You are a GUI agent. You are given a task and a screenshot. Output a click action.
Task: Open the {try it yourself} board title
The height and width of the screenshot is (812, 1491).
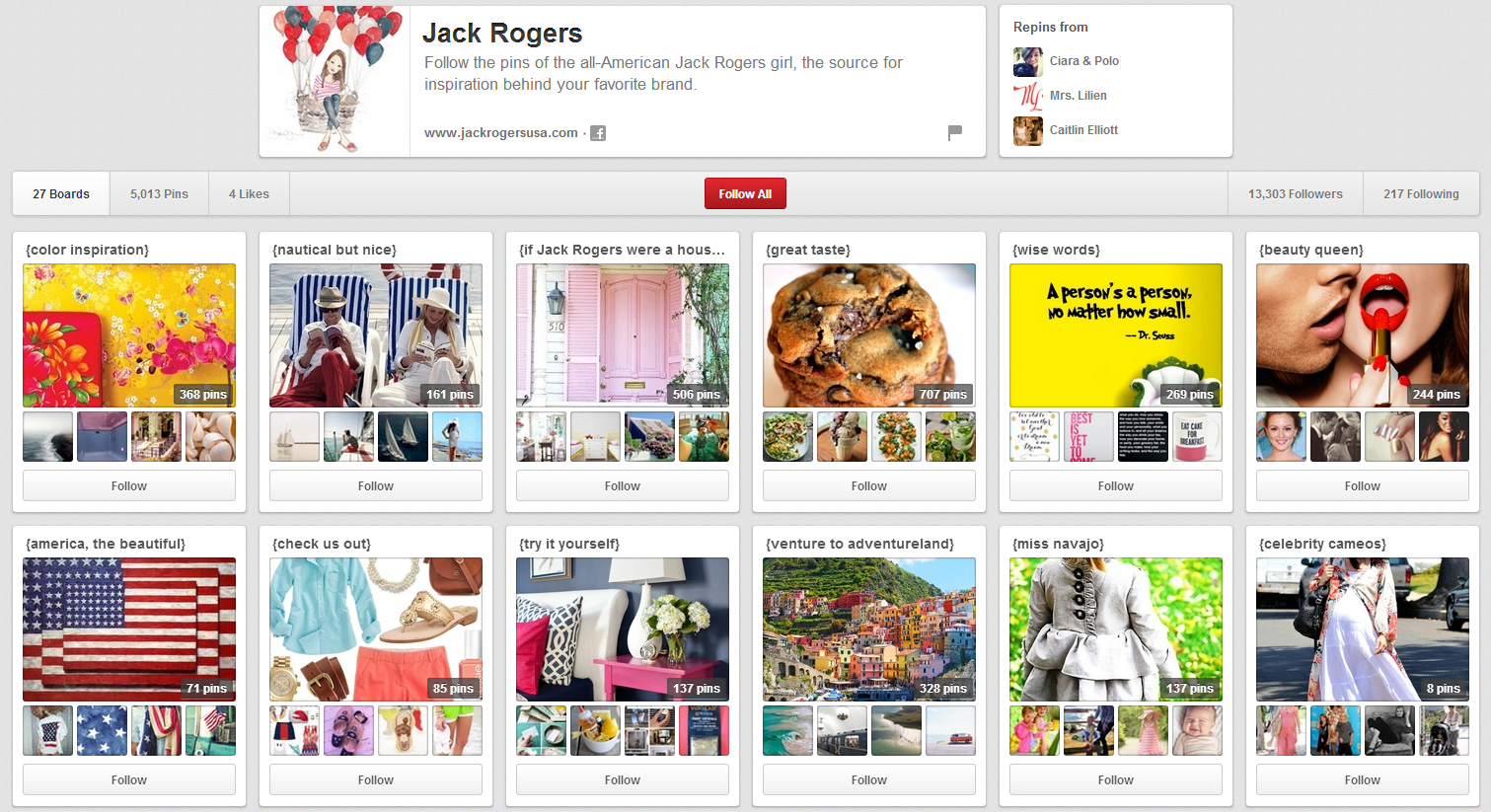569,544
